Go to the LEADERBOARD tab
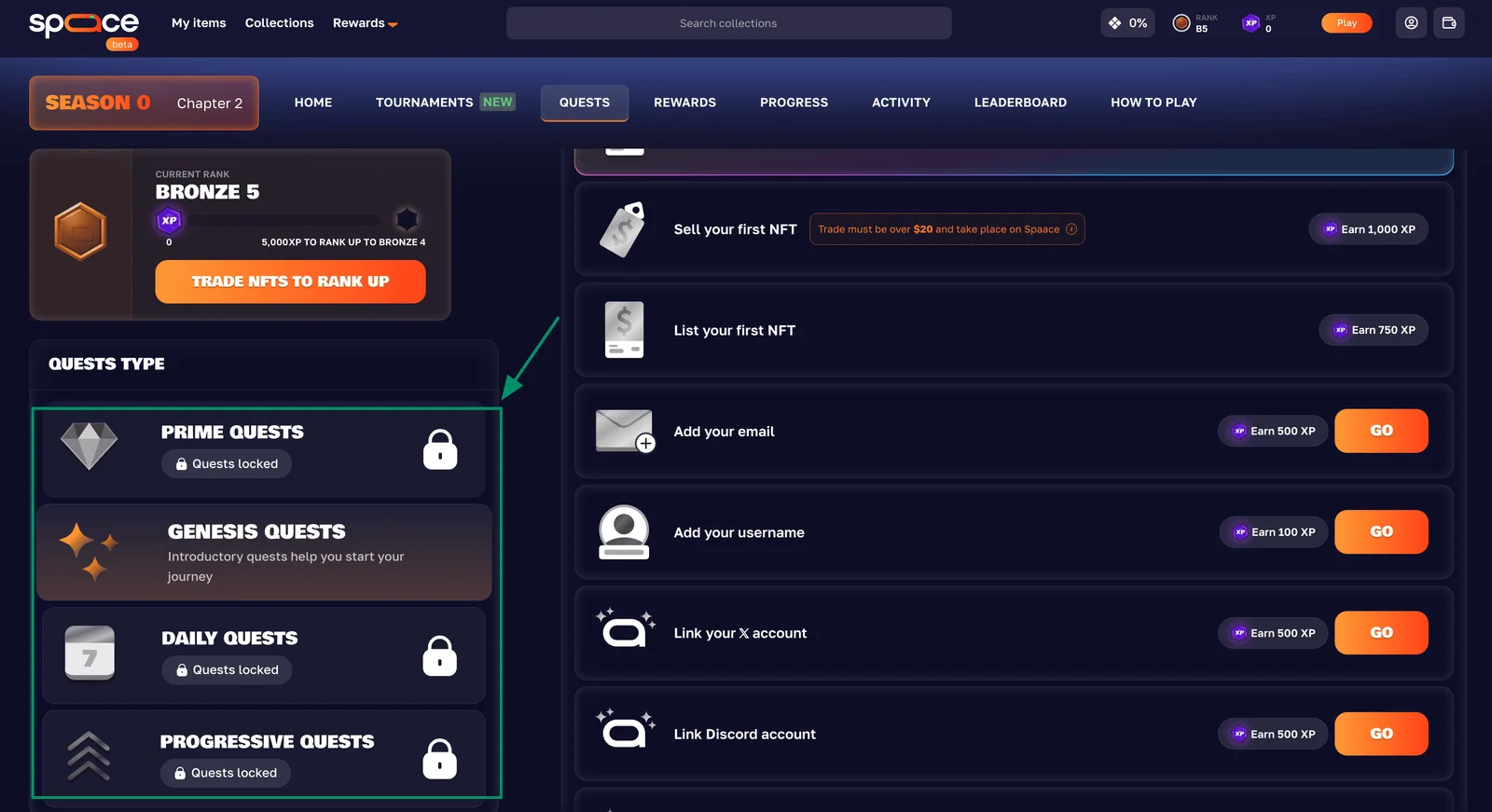The height and width of the screenshot is (812, 1492). (1020, 103)
